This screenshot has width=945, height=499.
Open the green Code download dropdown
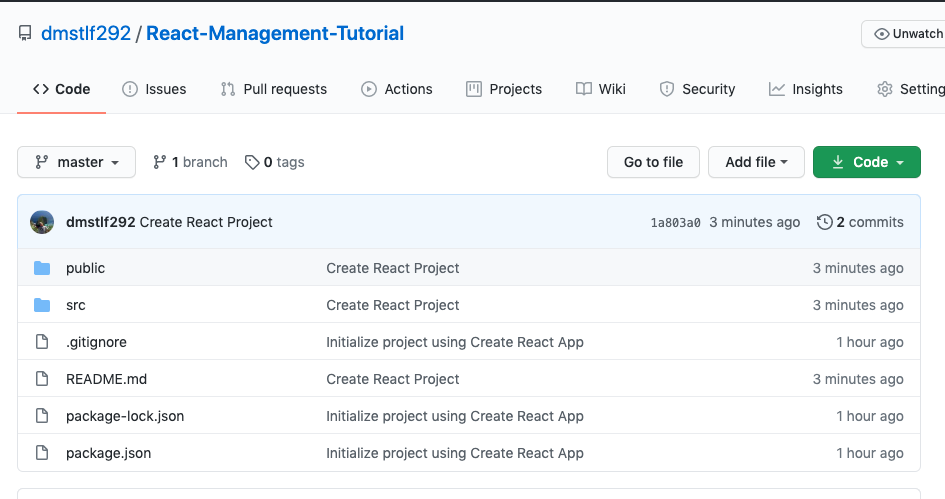pyautogui.click(x=867, y=162)
